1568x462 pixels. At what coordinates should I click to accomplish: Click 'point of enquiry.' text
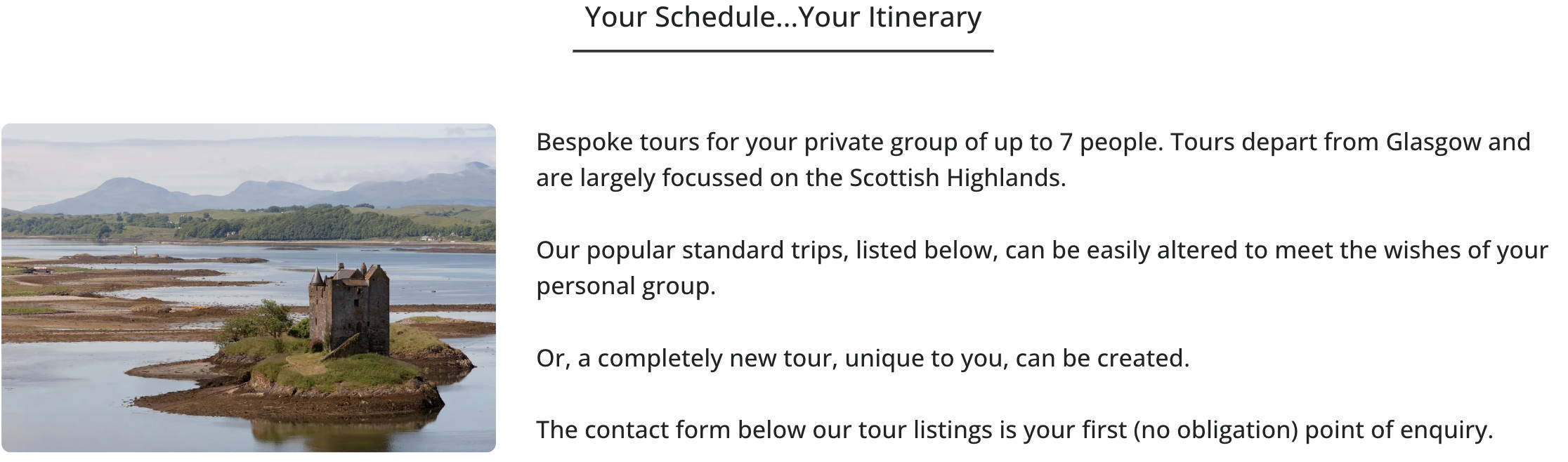coord(1399,430)
